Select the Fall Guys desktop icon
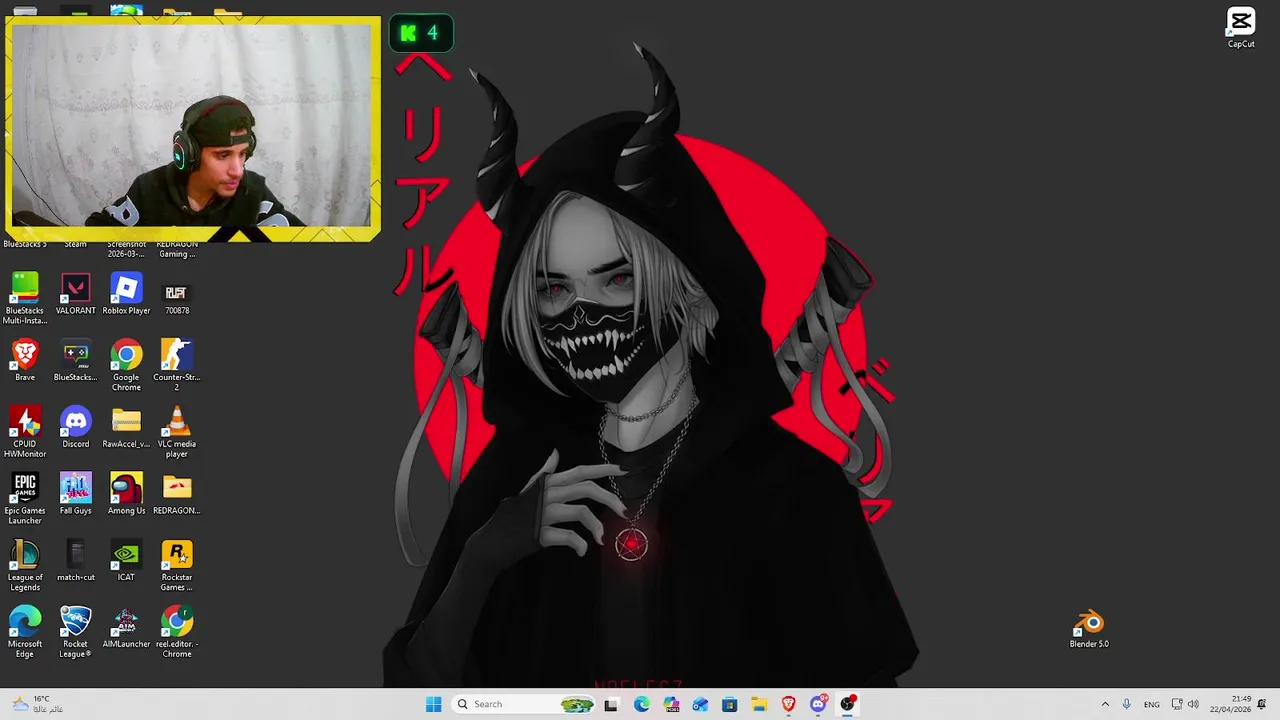Viewport: 1280px width, 720px height. click(x=76, y=494)
